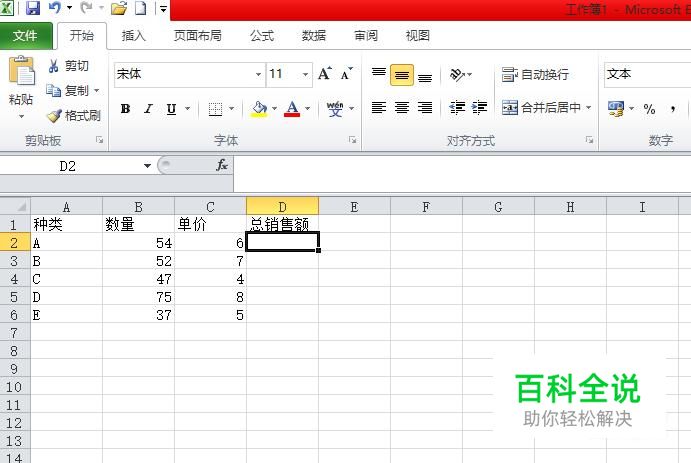
Task: Open the 字体 group dialog launcher
Action: [x=353, y=140]
